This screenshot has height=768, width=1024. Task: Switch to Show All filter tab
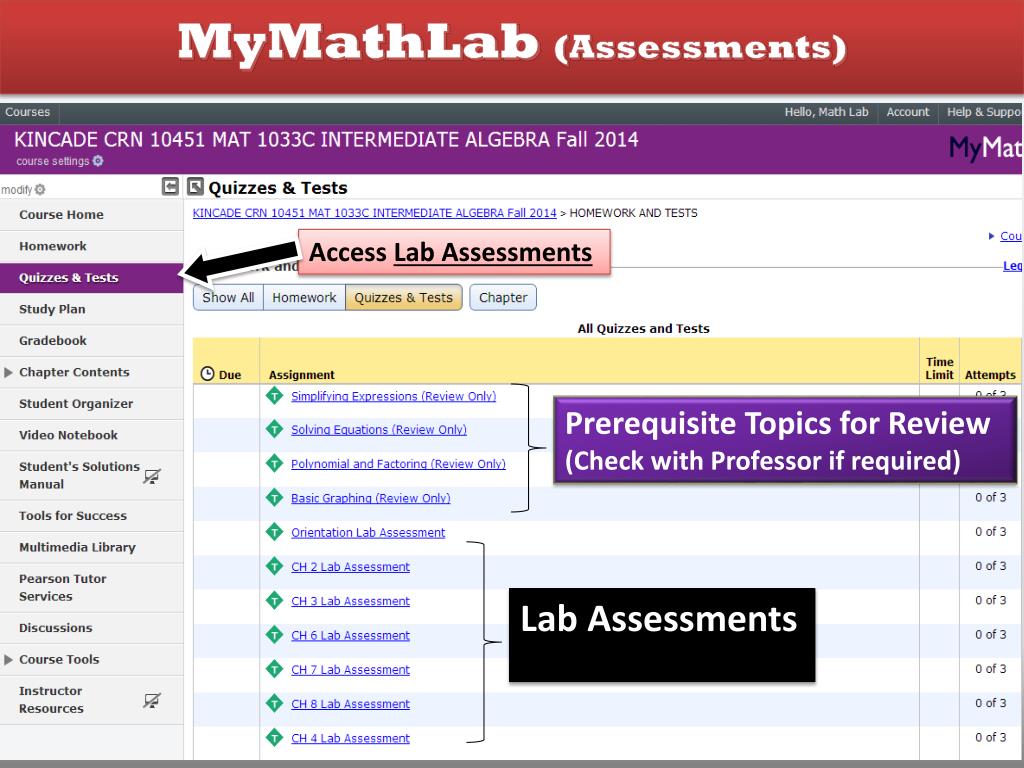[228, 297]
